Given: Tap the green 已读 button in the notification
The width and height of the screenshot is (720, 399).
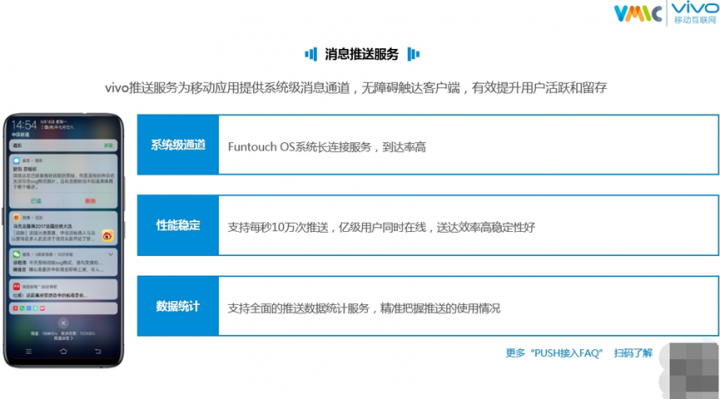Looking at the screenshot, I should [36, 201].
